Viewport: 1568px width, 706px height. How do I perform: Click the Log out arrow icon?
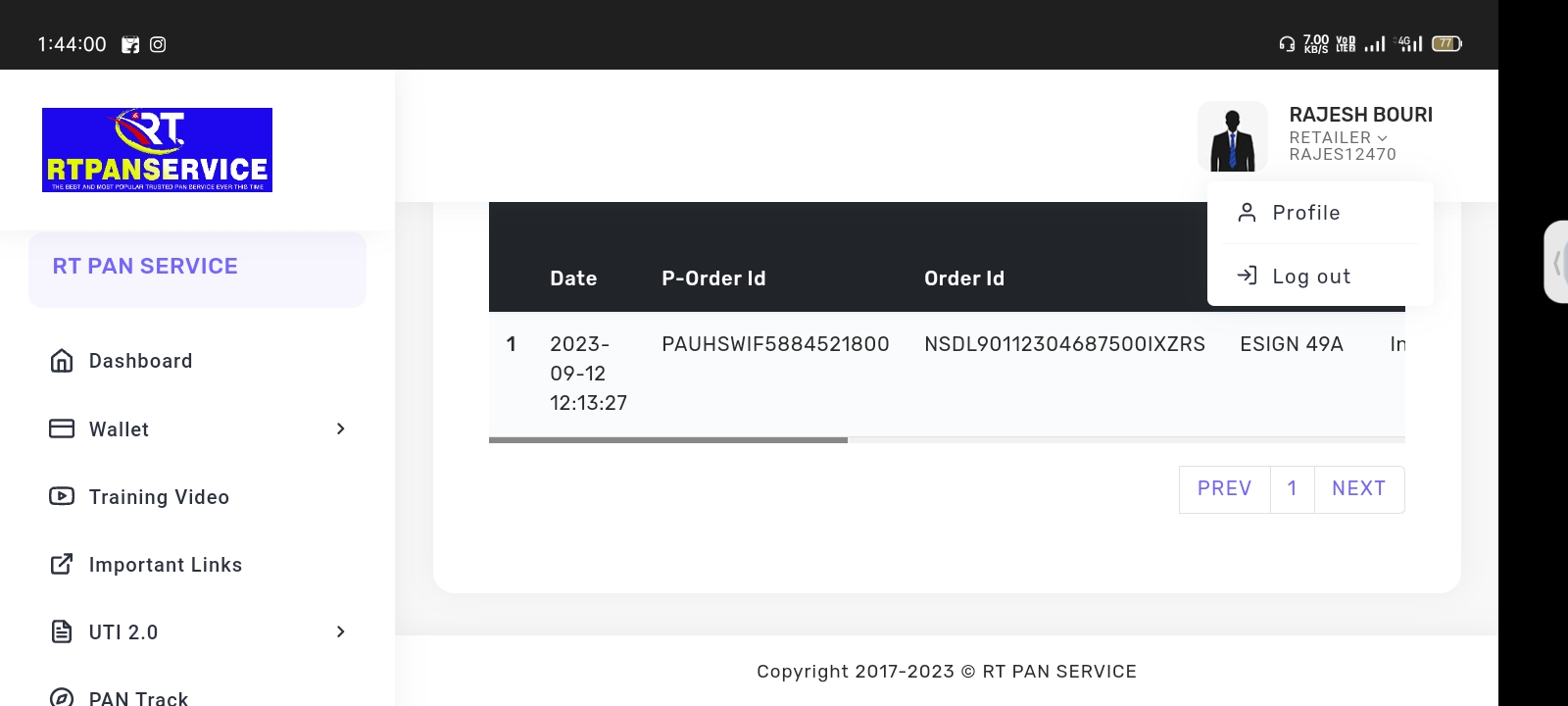pos(1247,276)
